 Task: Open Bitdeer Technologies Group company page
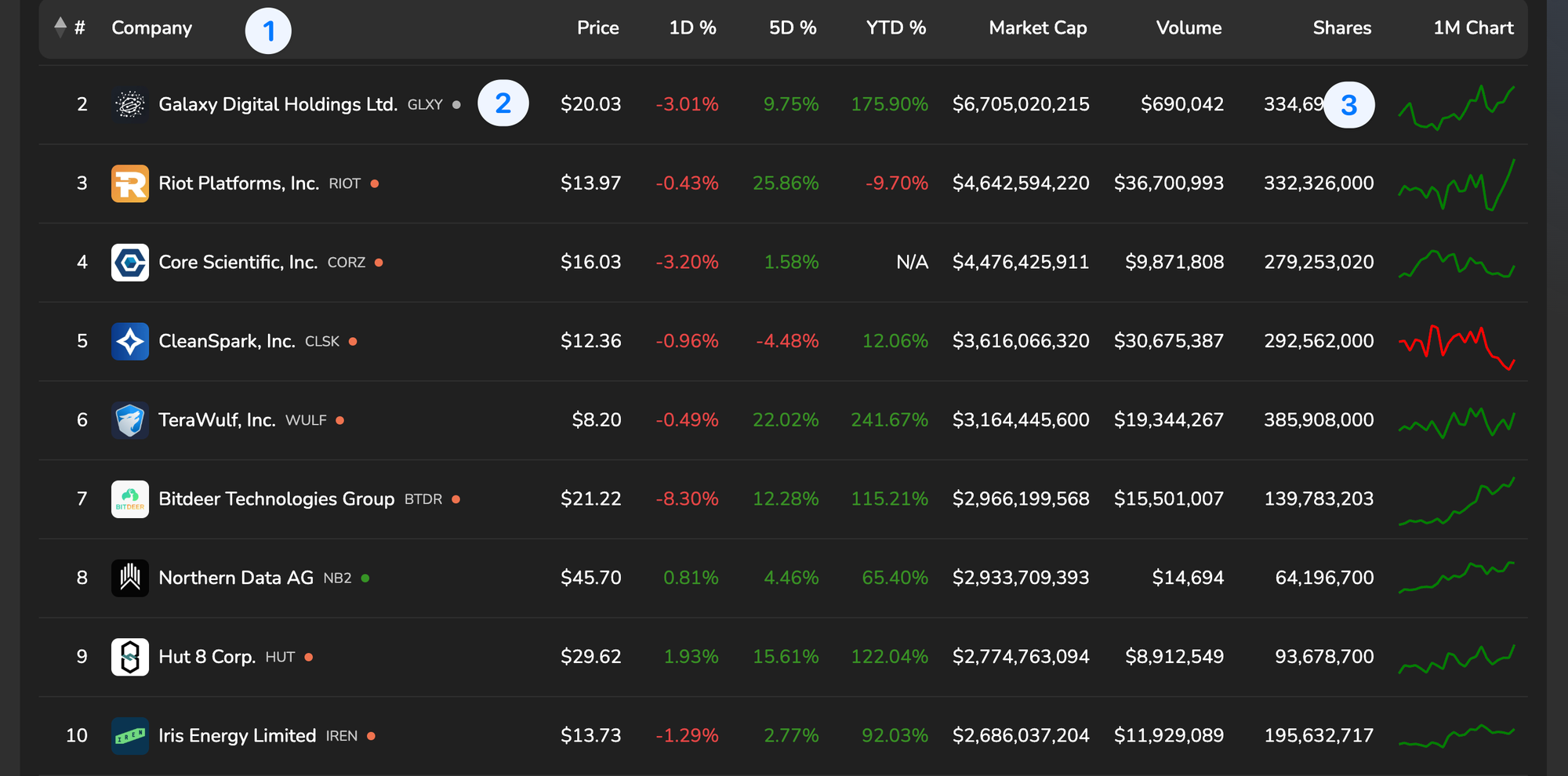tap(276, 499)
